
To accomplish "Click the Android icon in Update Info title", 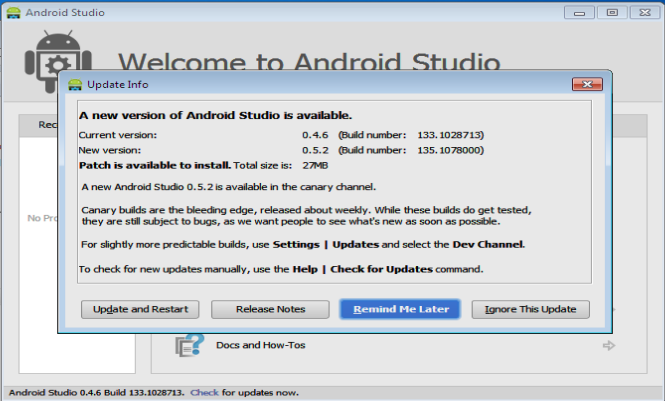I will 75,84.
